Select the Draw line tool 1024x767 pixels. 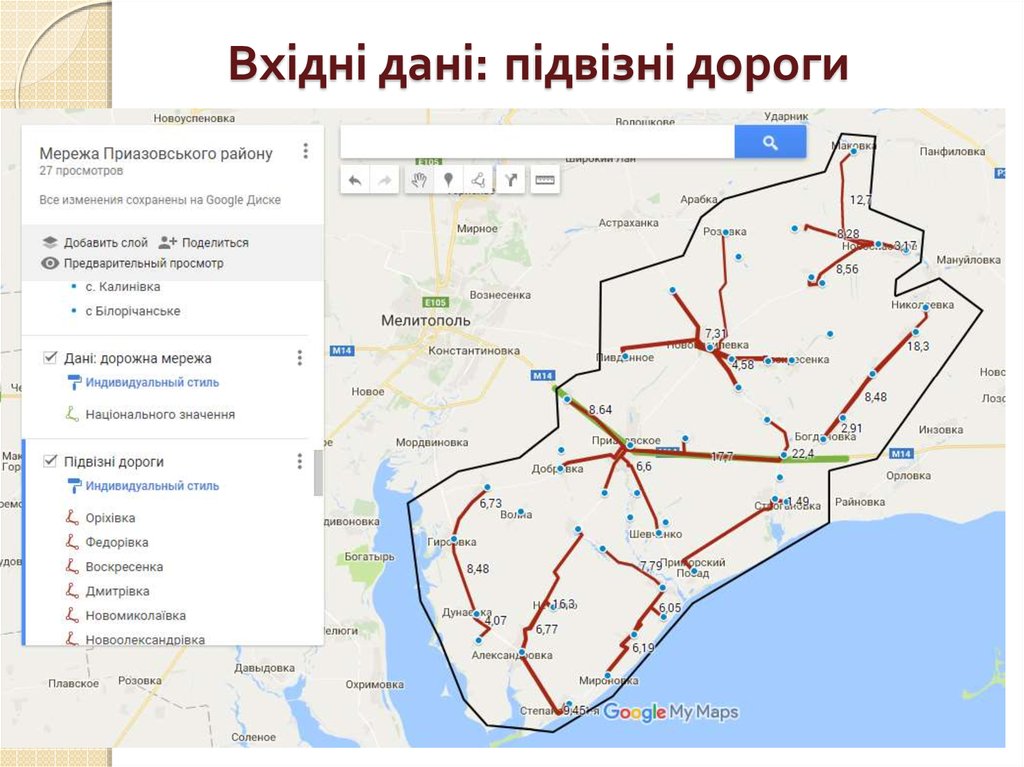tap(480, 180)
